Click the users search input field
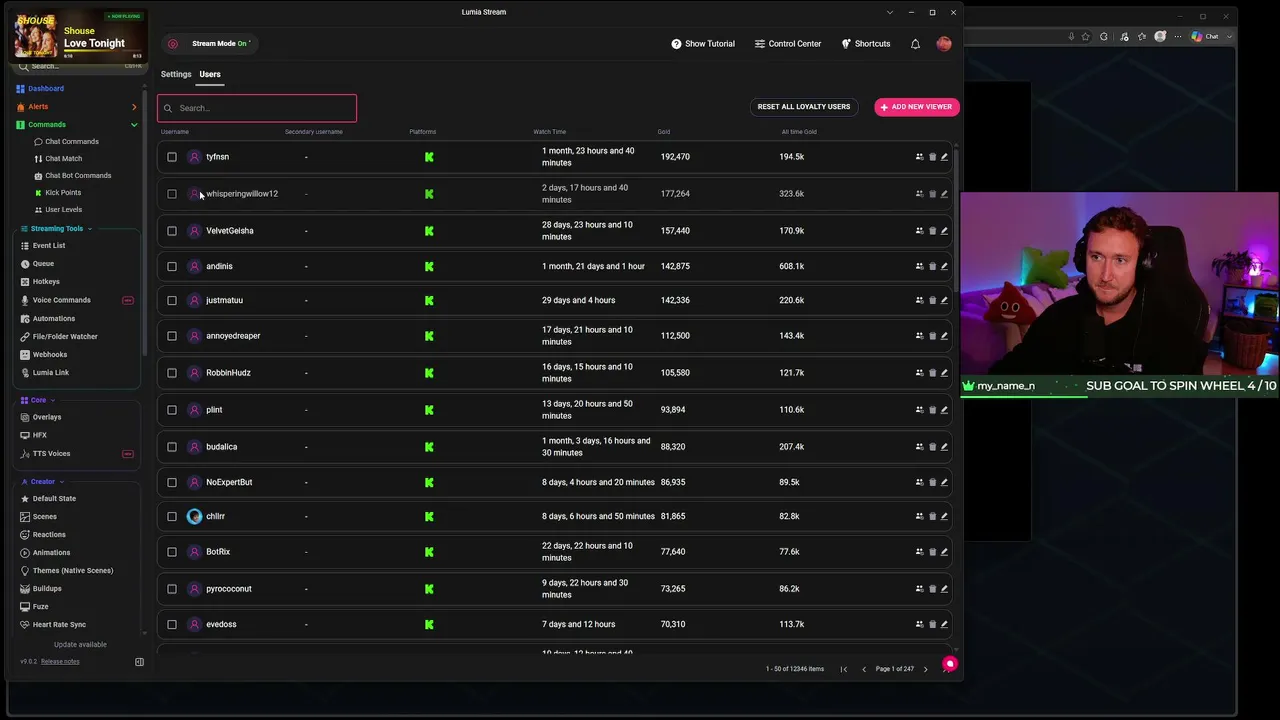1280x720 pixels. coord(257,108)
